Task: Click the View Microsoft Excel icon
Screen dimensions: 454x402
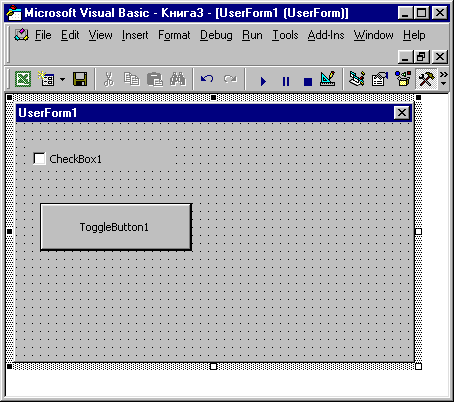Action: [x=23, y=79]
